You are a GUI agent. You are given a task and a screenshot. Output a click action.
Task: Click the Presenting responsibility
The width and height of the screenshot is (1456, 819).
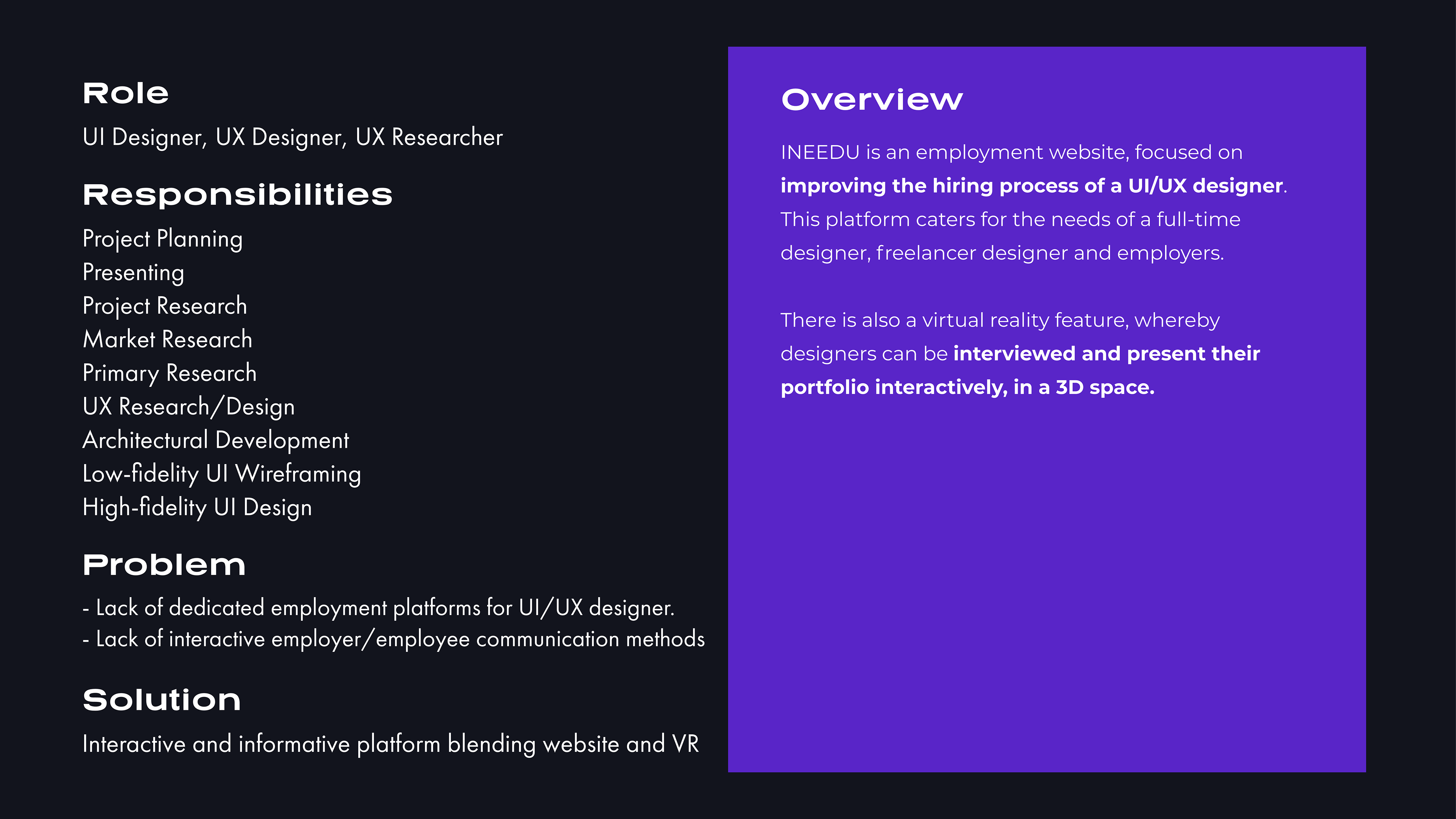pos(133,273)
